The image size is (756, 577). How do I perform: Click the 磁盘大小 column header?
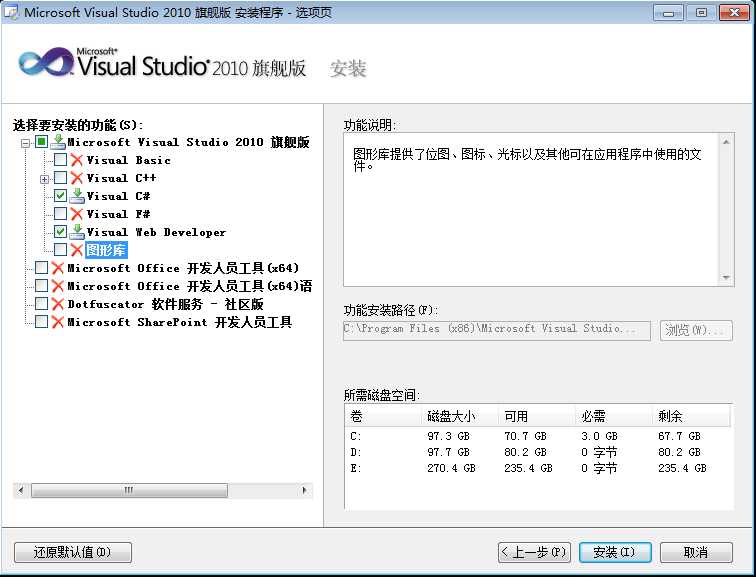point(460,416)
